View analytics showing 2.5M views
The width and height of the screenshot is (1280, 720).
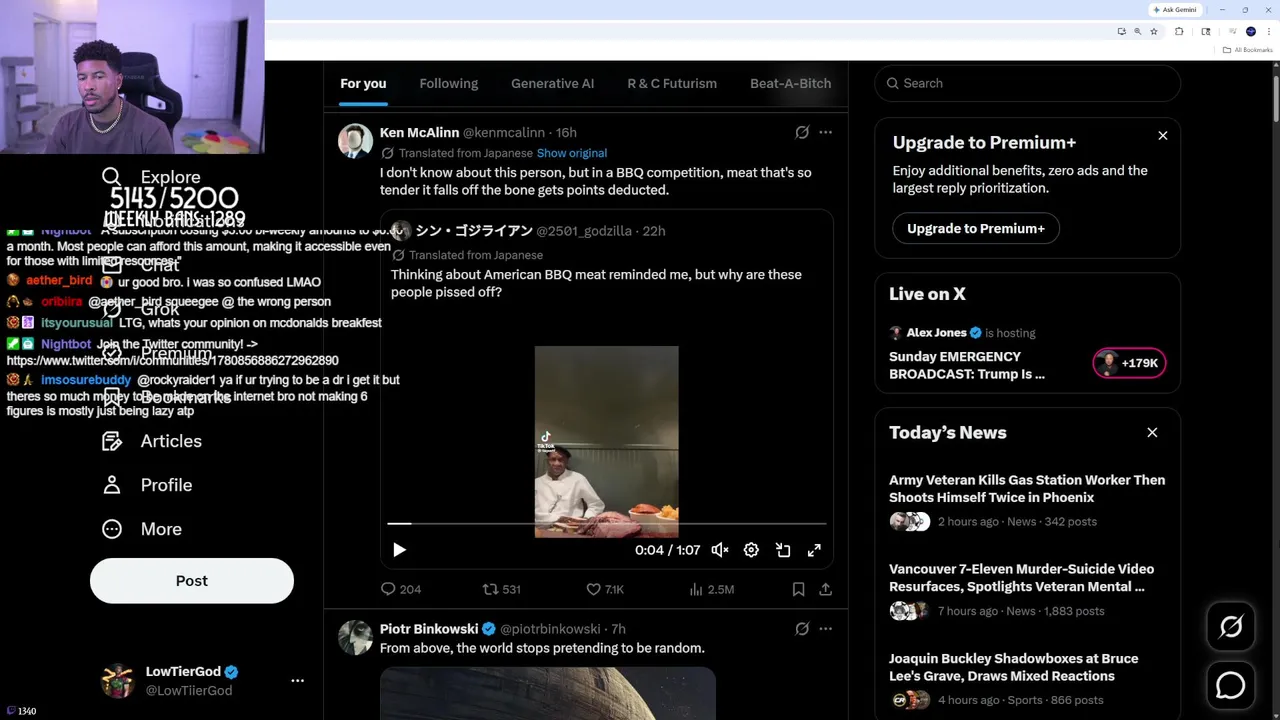pos(712,590)
